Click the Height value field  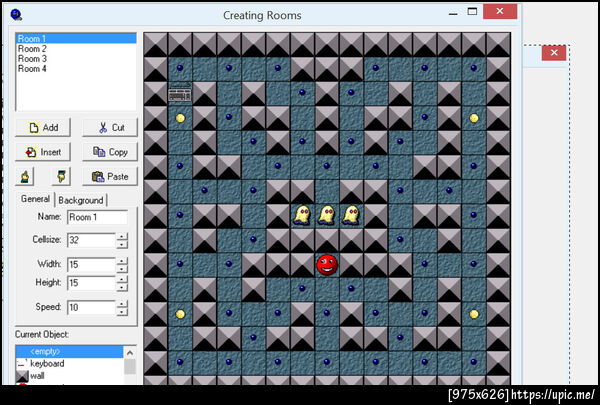tap(91, 283)
